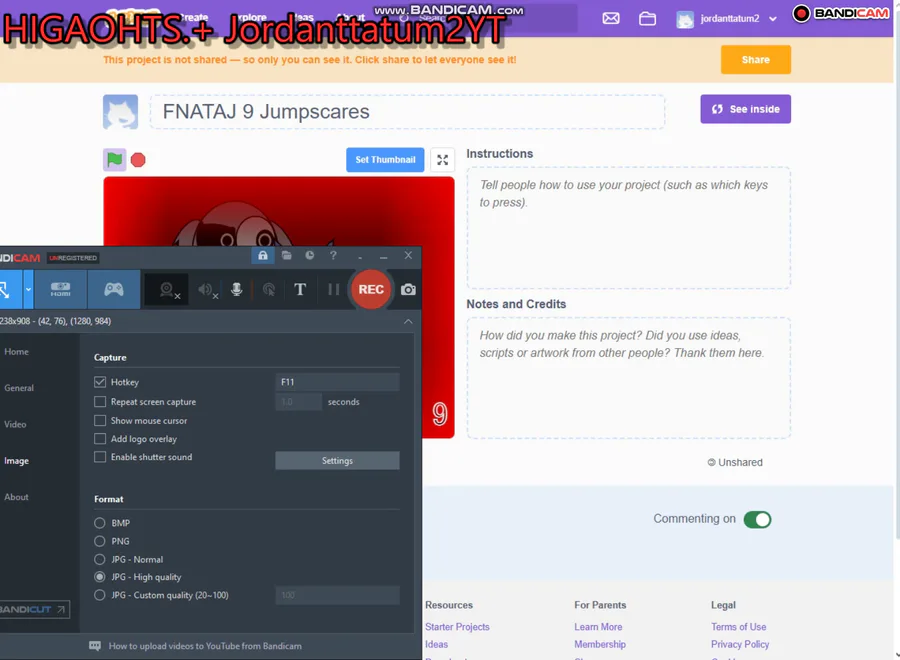
Task: Enable Show mouse cursor checkbox
Action: tap(100, 421)
